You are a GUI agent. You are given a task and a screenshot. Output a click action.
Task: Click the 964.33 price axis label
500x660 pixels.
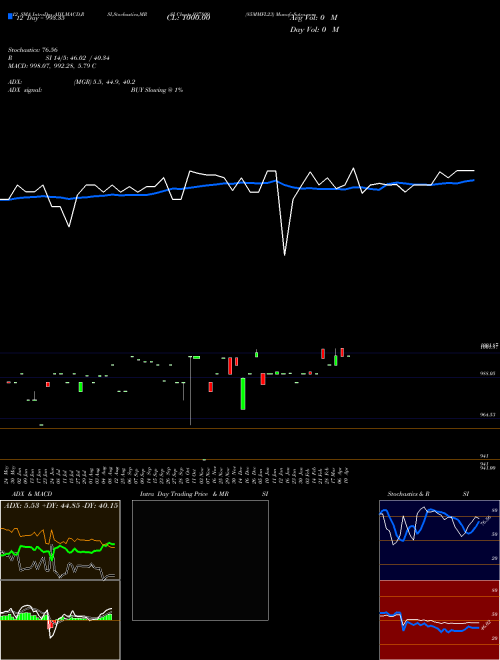point(489,415)
